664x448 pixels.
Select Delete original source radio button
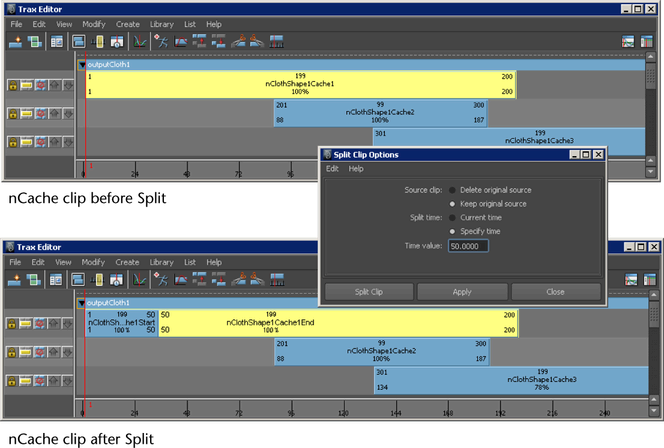(452, 190)
